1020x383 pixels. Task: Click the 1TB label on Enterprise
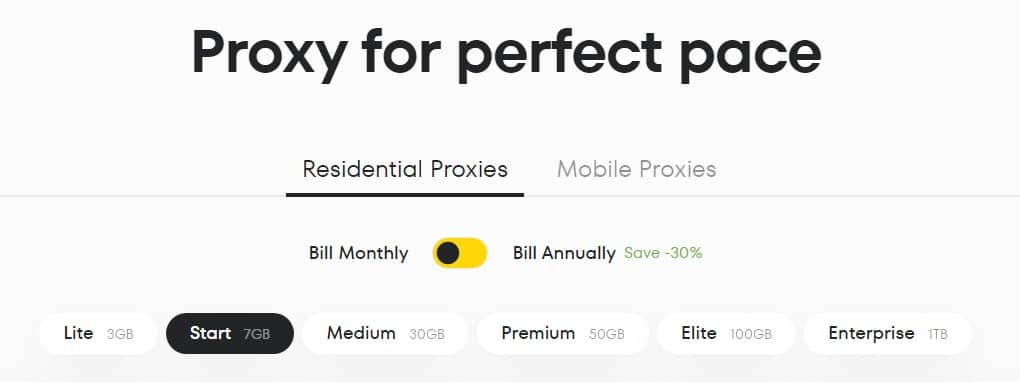tap(937, 335)
